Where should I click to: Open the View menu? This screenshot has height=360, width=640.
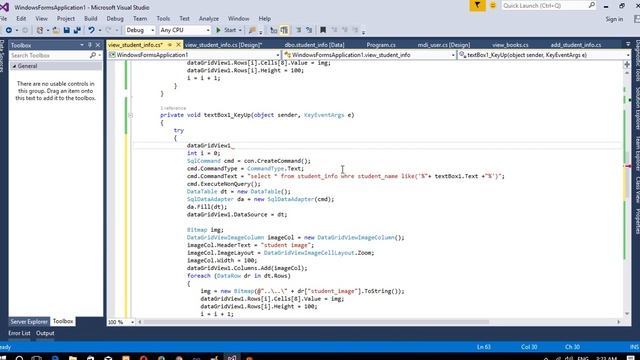point(41,19)
